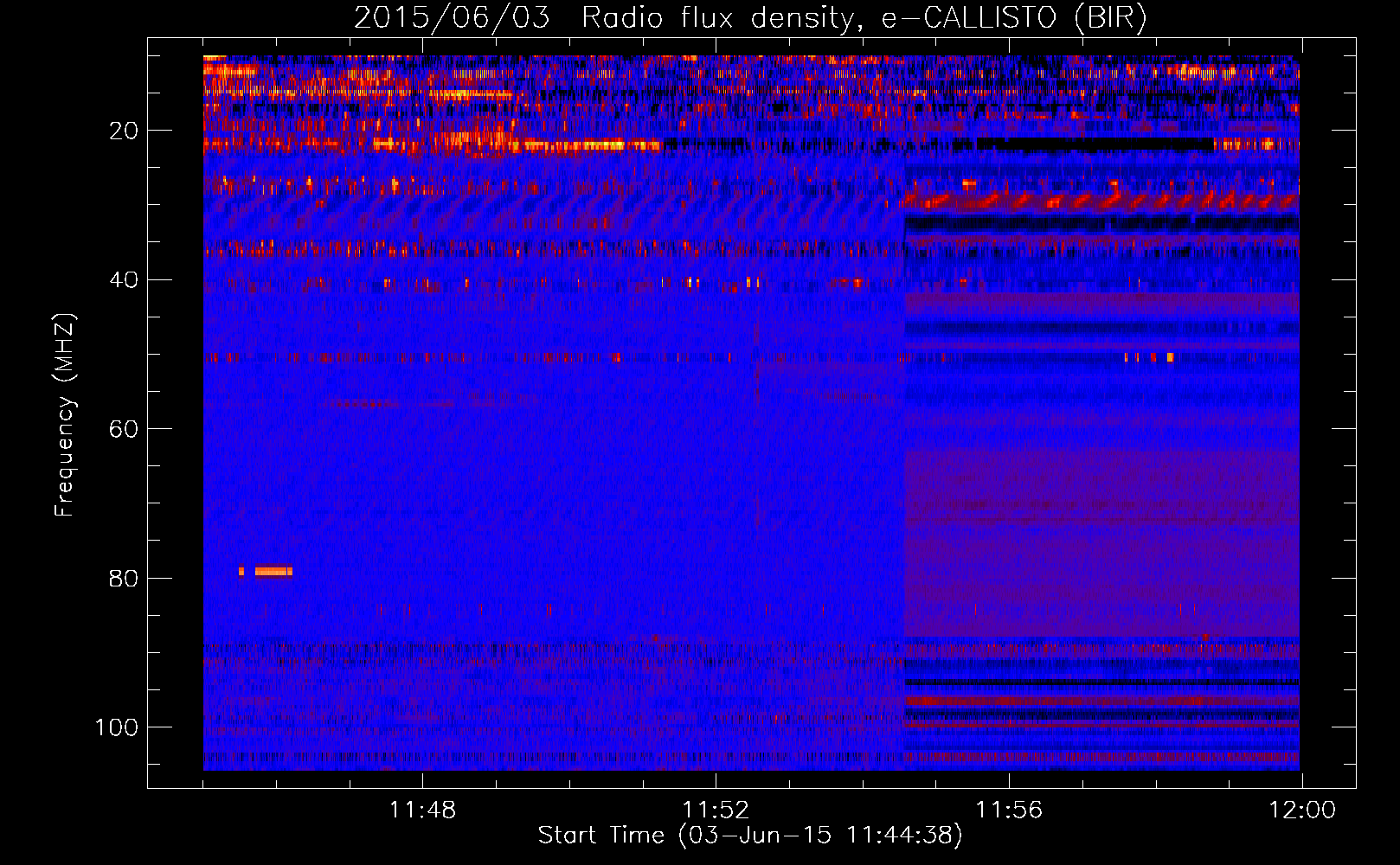
Task: Click the 11:48 time tick label
Action: (x=422, y=811)
